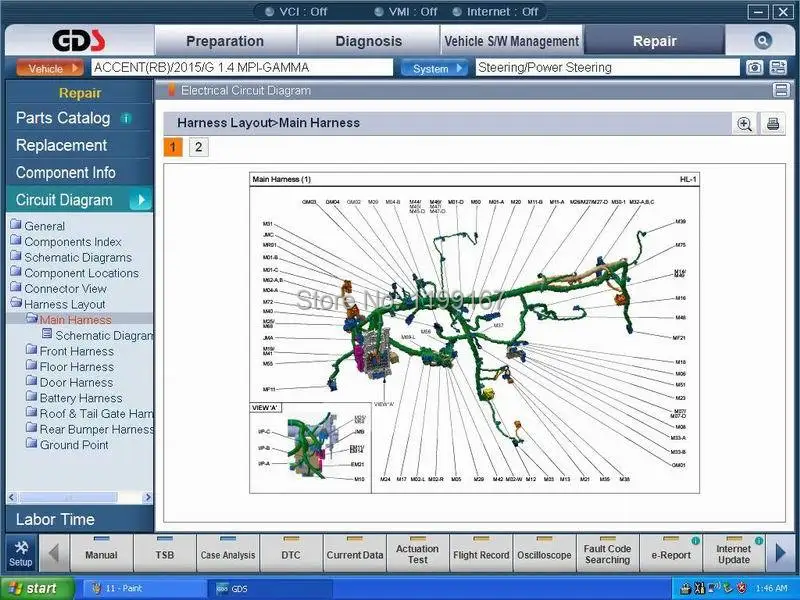Open the Front Harness folder
This screenshot has height=600, width=800.
pos(70,351)
